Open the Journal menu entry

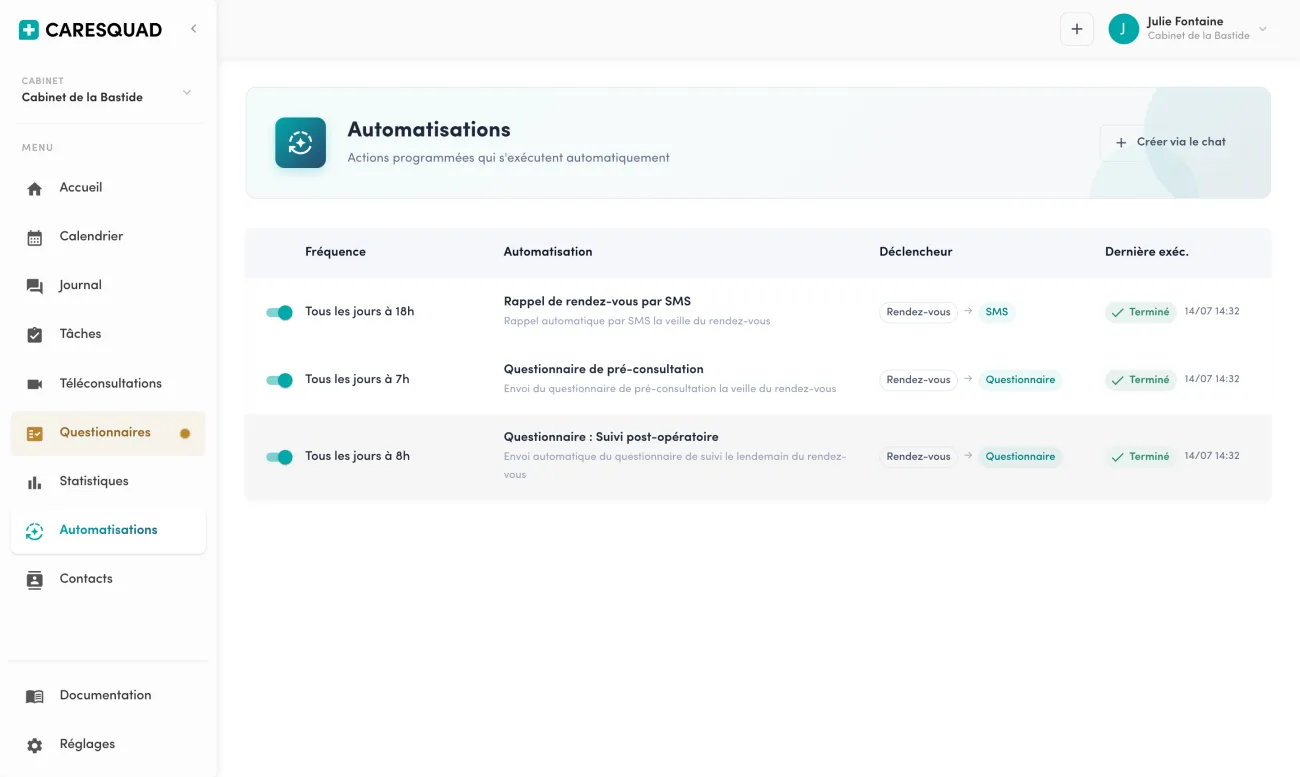tap(108, 286)
